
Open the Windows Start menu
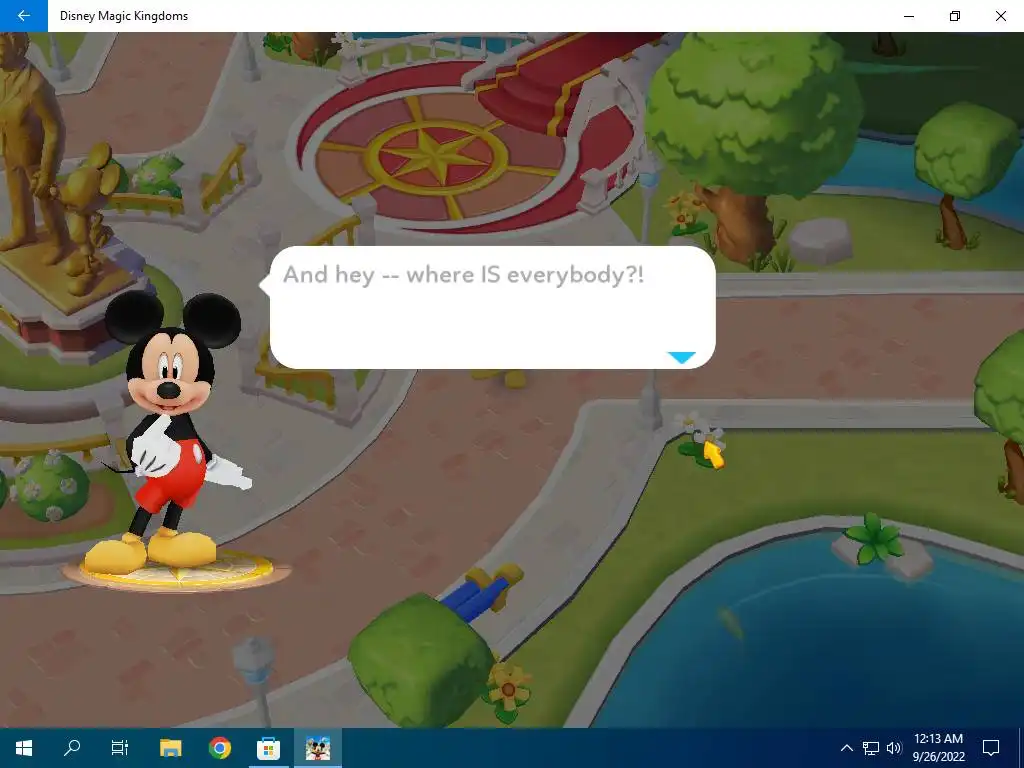[x=24, y=748]
